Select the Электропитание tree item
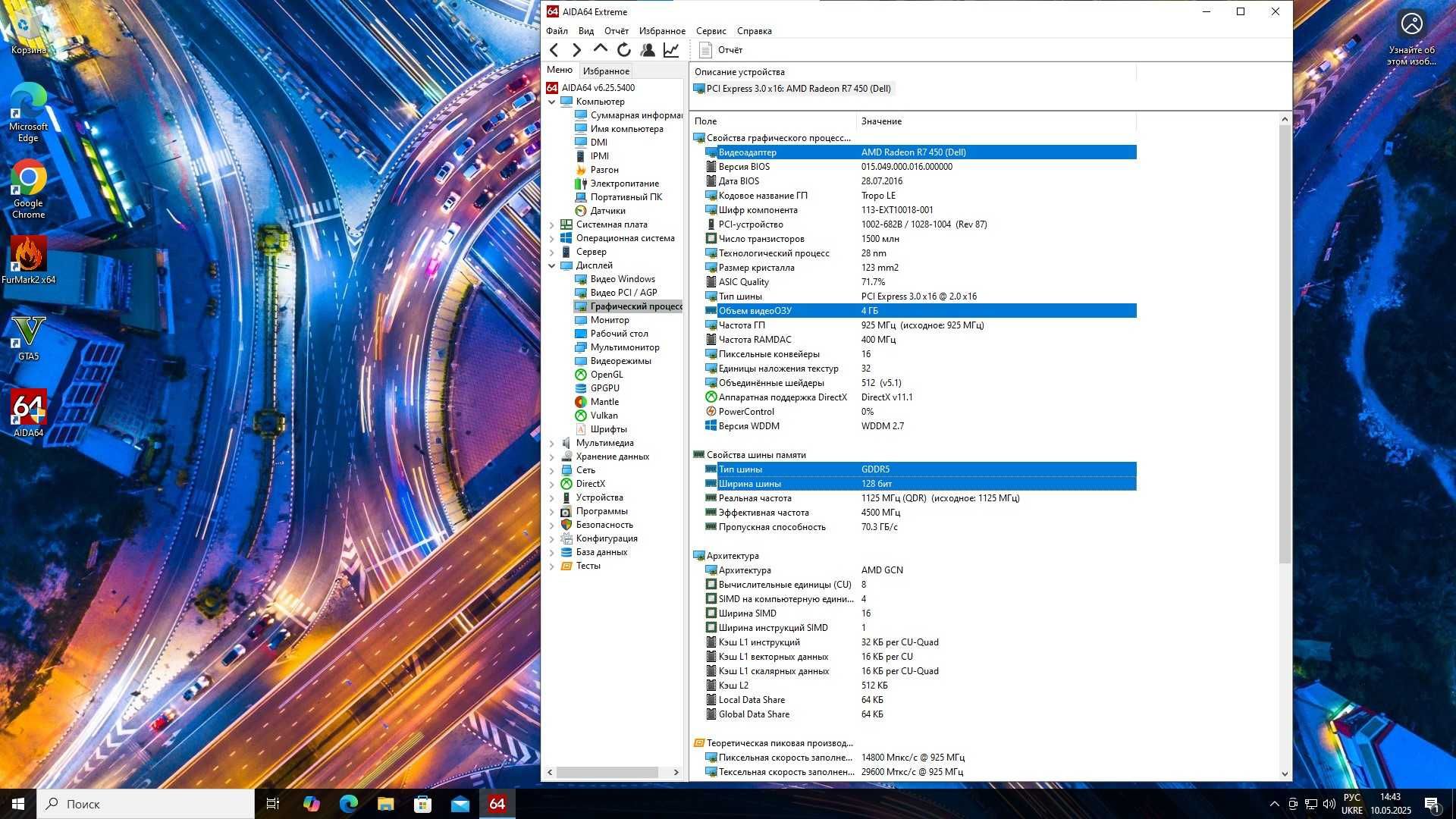 coord(617,184)
